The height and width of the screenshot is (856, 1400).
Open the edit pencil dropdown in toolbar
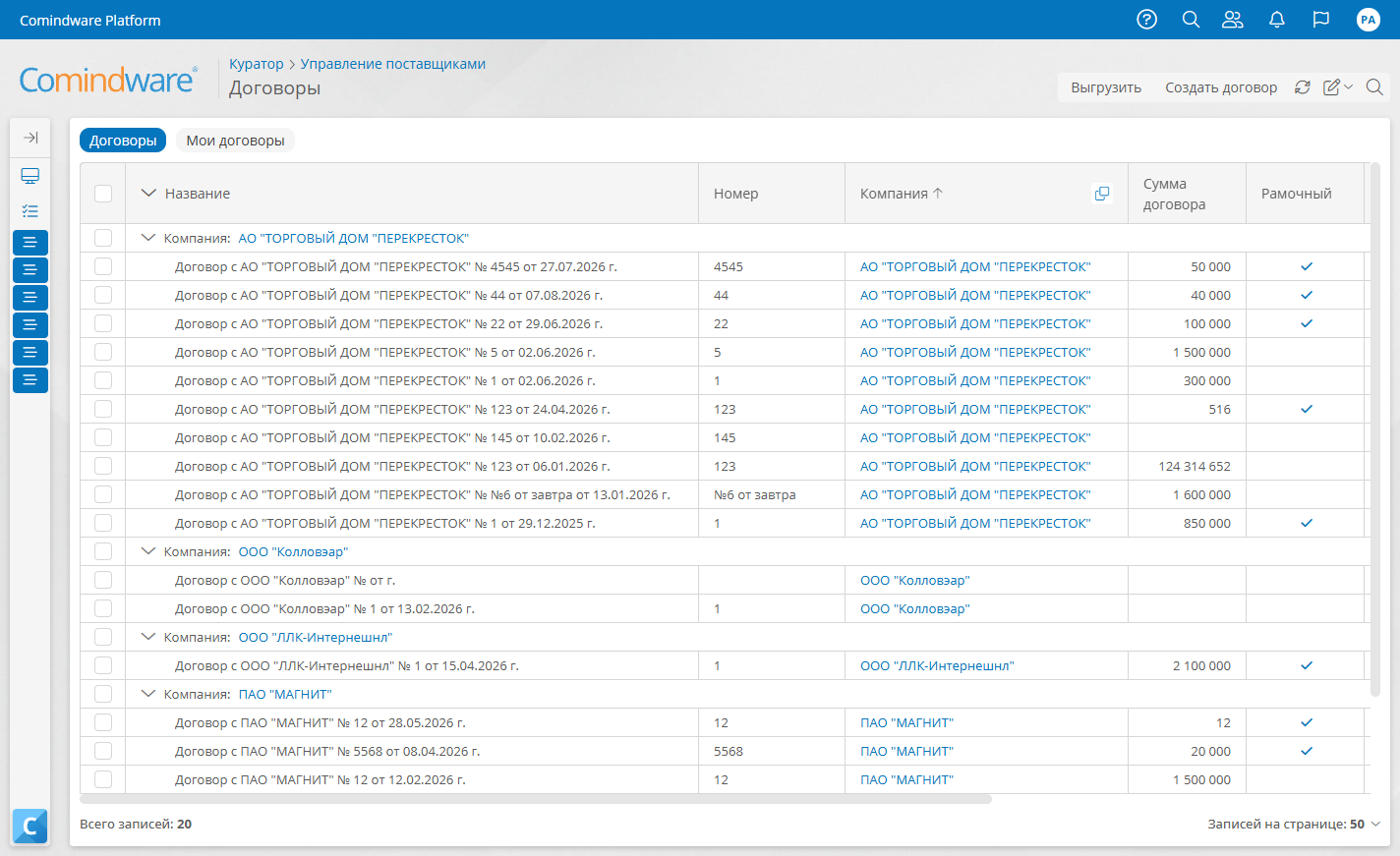coord(1338,86)
